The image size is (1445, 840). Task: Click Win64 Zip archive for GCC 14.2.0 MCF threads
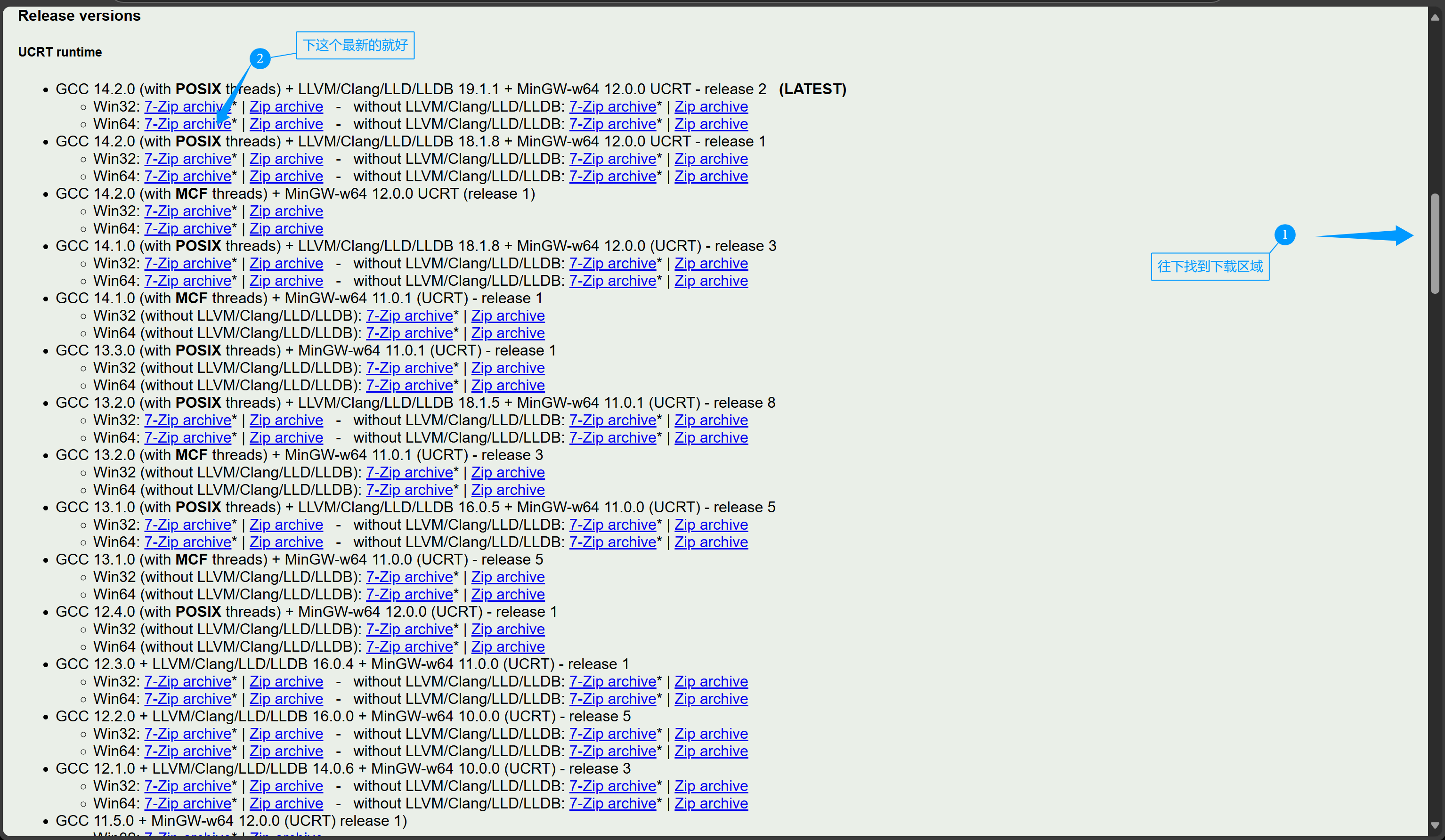click(x=286, y=228)
